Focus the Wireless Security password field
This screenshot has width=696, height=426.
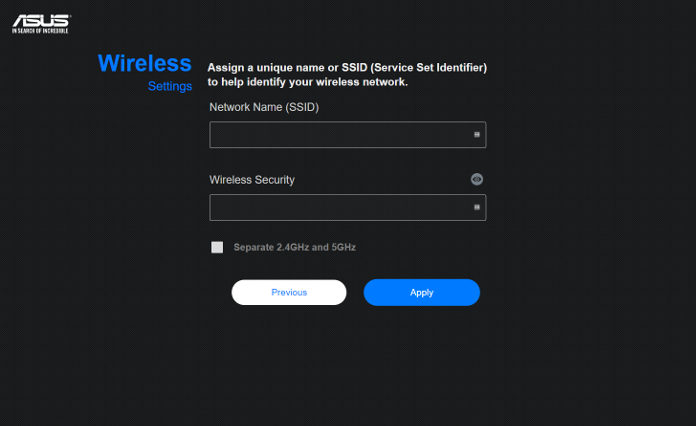(x=348, y=207)
